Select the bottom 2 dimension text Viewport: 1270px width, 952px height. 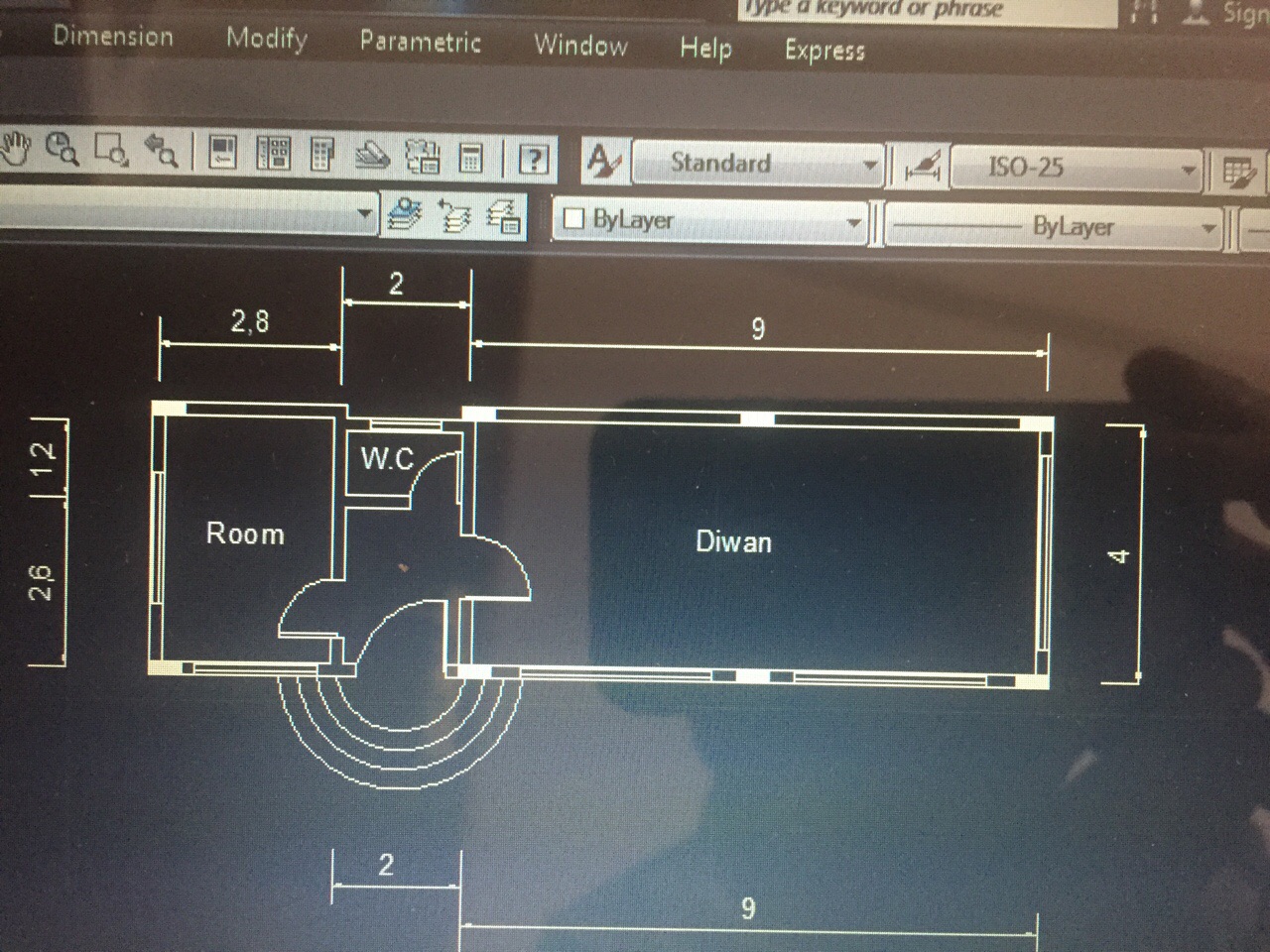pos(386,865)
